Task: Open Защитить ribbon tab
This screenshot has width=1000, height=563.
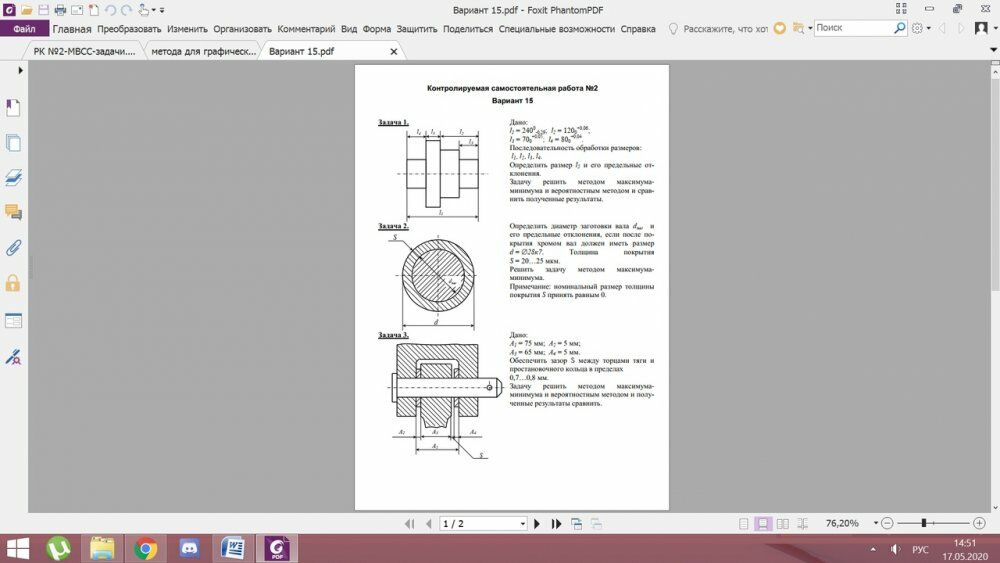Action: tap(416, 29)
